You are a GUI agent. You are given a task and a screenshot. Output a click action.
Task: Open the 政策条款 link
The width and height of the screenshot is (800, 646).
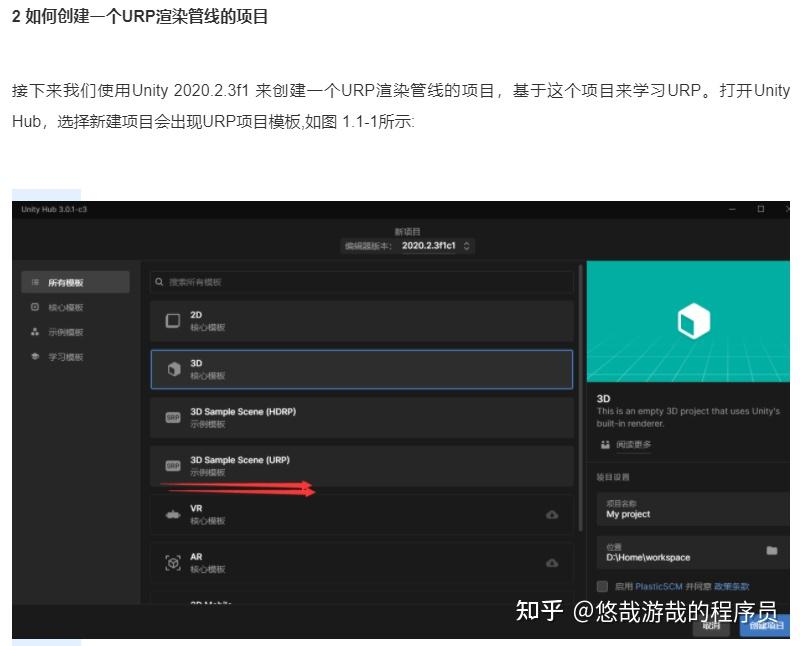[733, 587]
